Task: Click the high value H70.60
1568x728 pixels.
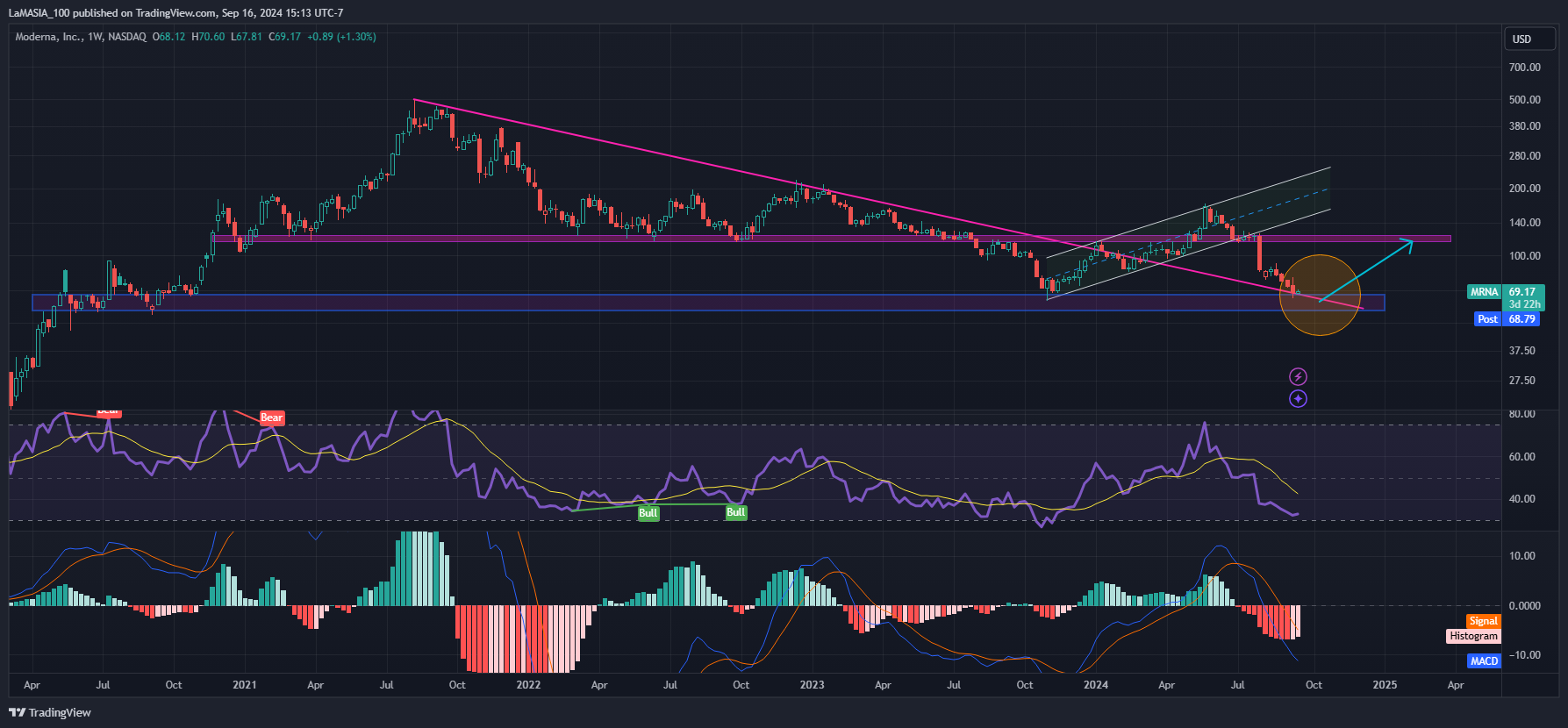Action: pyautogui.click(x=209, y=37)
